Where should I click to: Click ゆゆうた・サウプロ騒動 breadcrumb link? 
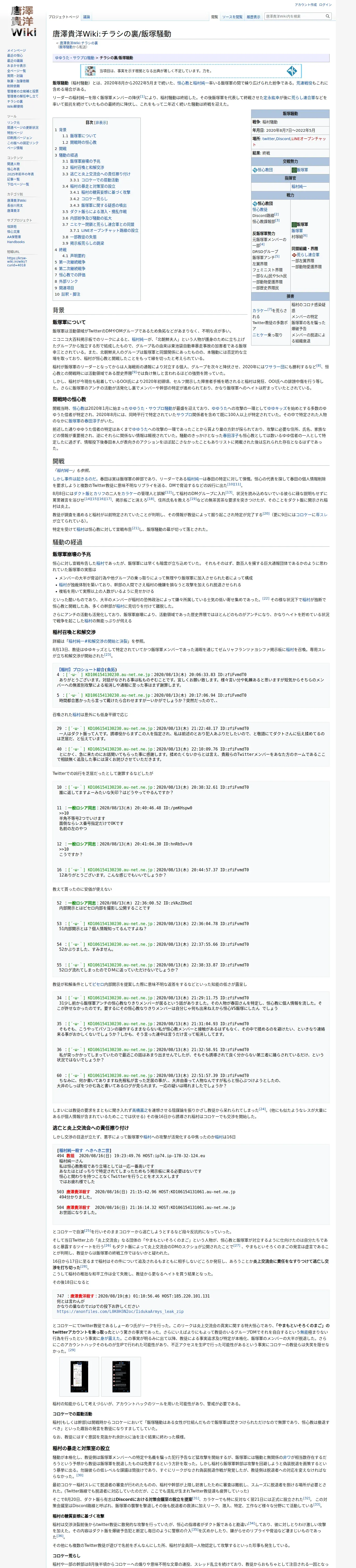[x=74, y=58]
